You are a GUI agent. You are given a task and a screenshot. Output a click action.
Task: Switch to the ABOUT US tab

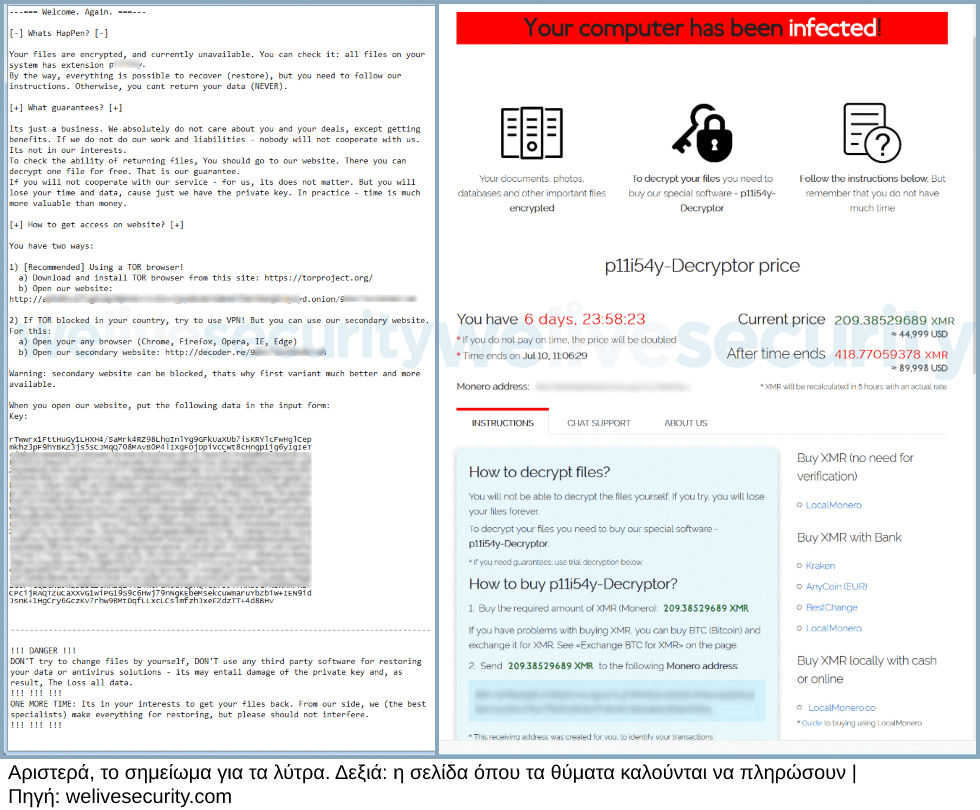686,423
